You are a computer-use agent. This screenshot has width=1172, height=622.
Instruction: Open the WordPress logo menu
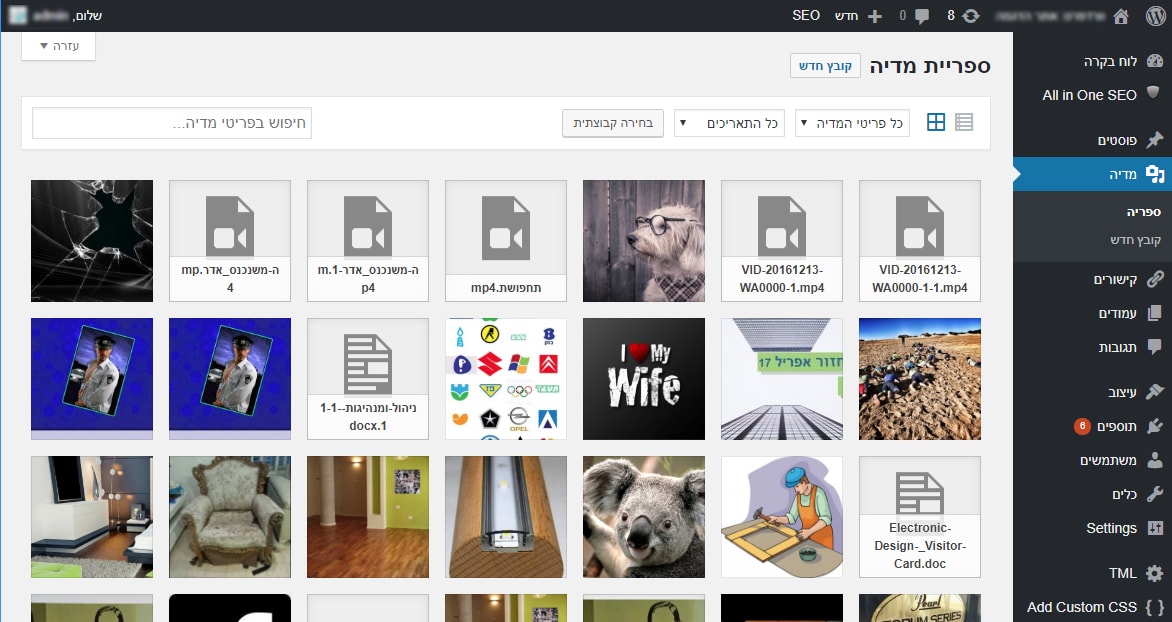1156,16
